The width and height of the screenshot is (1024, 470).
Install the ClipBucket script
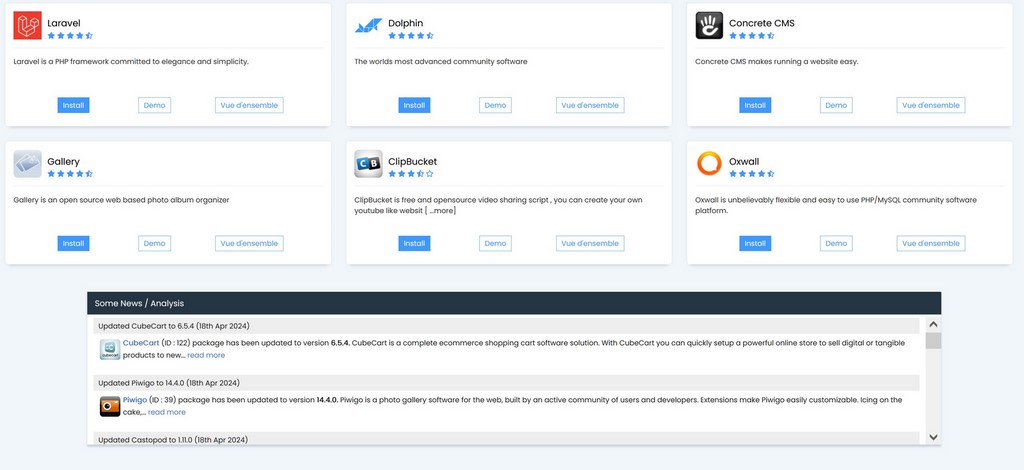pyautogui.click(x=414, y=243)
